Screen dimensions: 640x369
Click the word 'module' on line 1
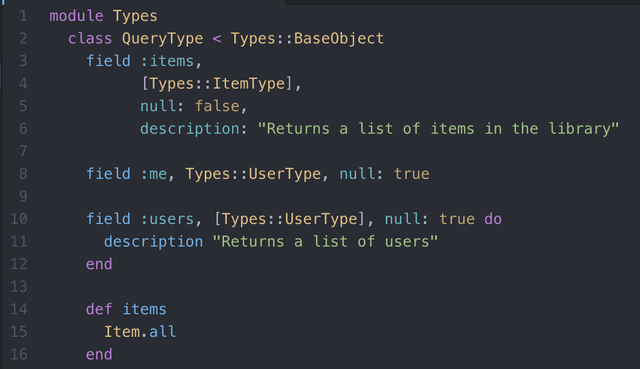tap(76, 16)
